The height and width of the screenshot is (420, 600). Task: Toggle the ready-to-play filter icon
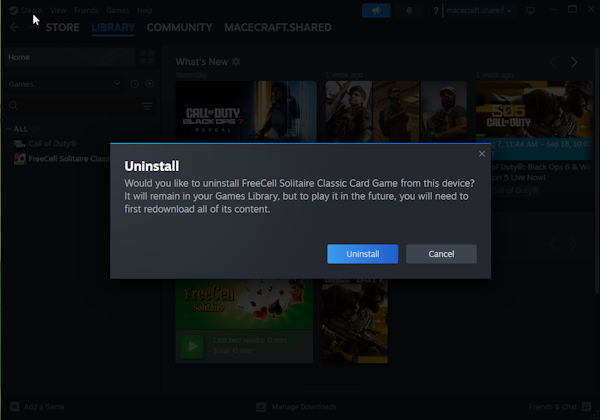click(150, 84)
